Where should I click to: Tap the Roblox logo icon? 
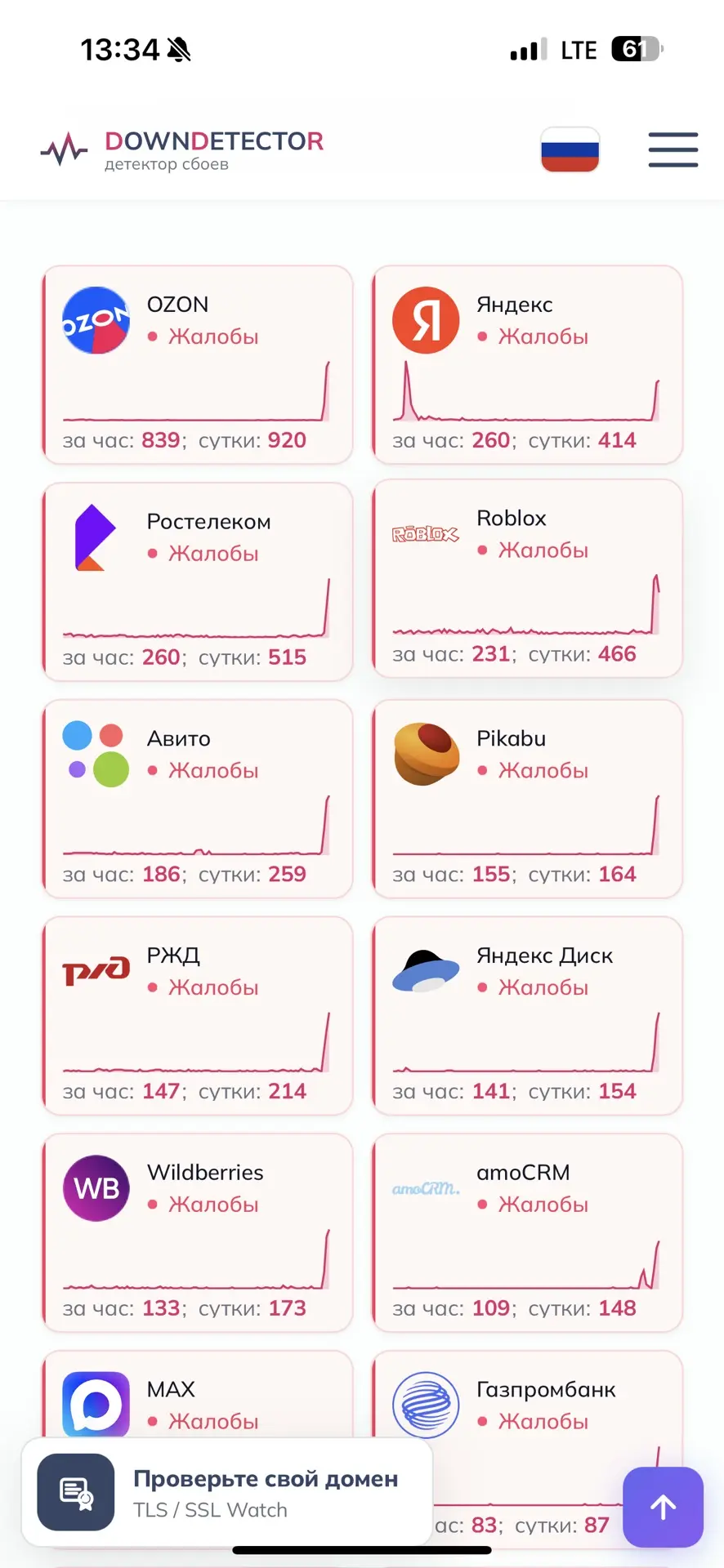(x=426, y=534)
